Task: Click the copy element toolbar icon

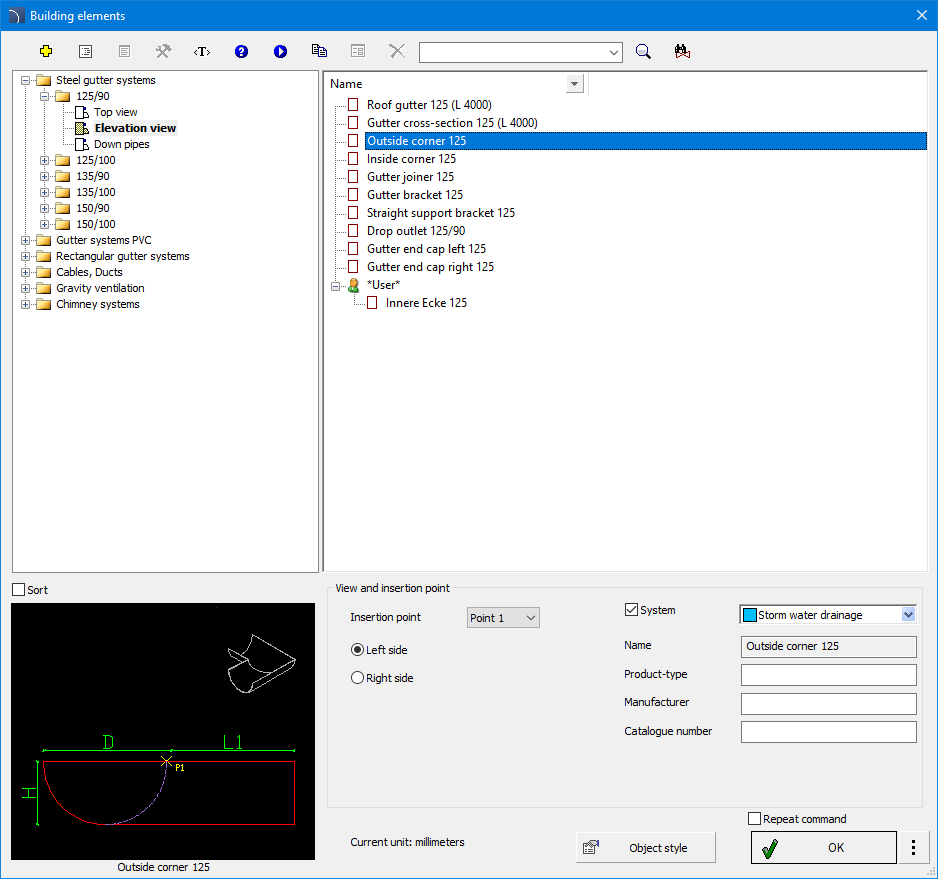Action: tap(319, 51)
